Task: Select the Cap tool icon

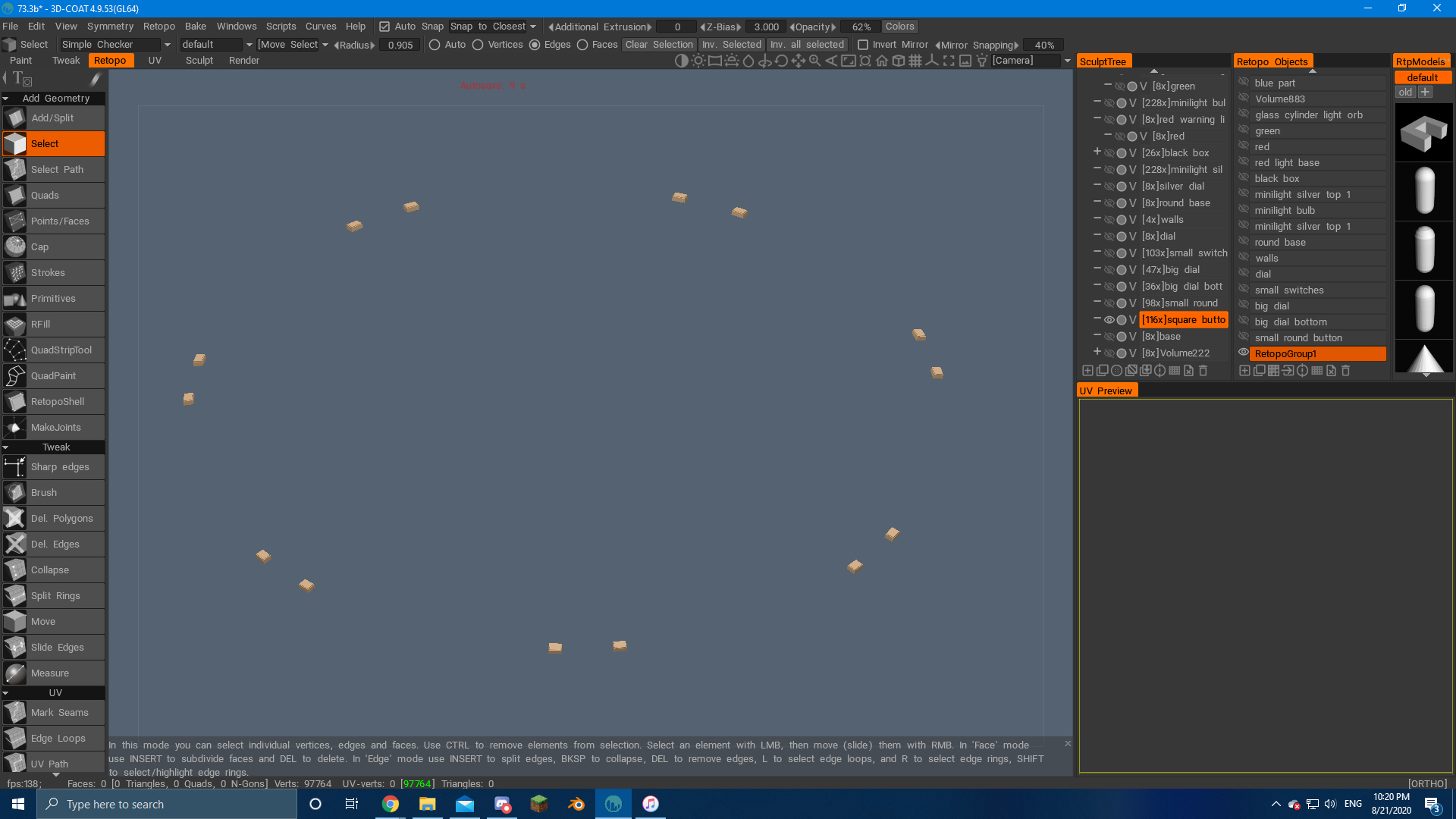Action: pos(15,247)
